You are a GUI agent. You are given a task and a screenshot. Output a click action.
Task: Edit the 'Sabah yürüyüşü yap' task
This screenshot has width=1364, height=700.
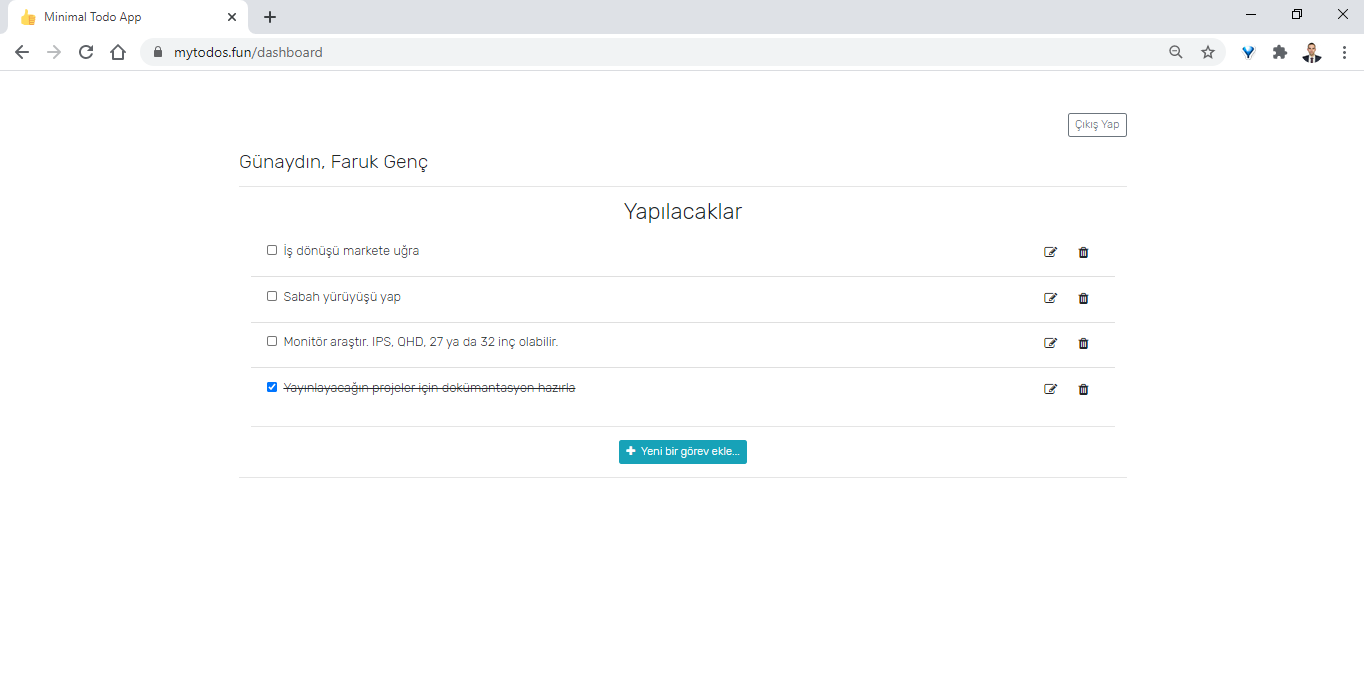[x=1050, y=298]
